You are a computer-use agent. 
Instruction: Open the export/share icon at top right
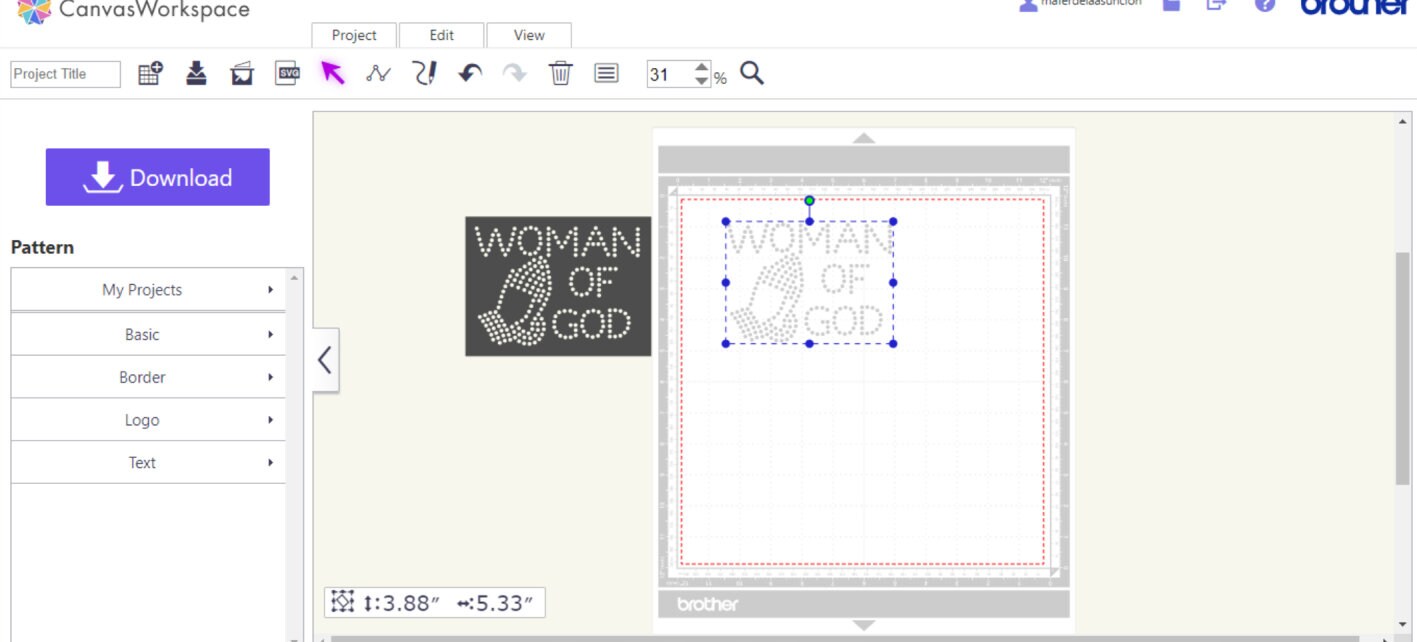[x=1217, y=7]
